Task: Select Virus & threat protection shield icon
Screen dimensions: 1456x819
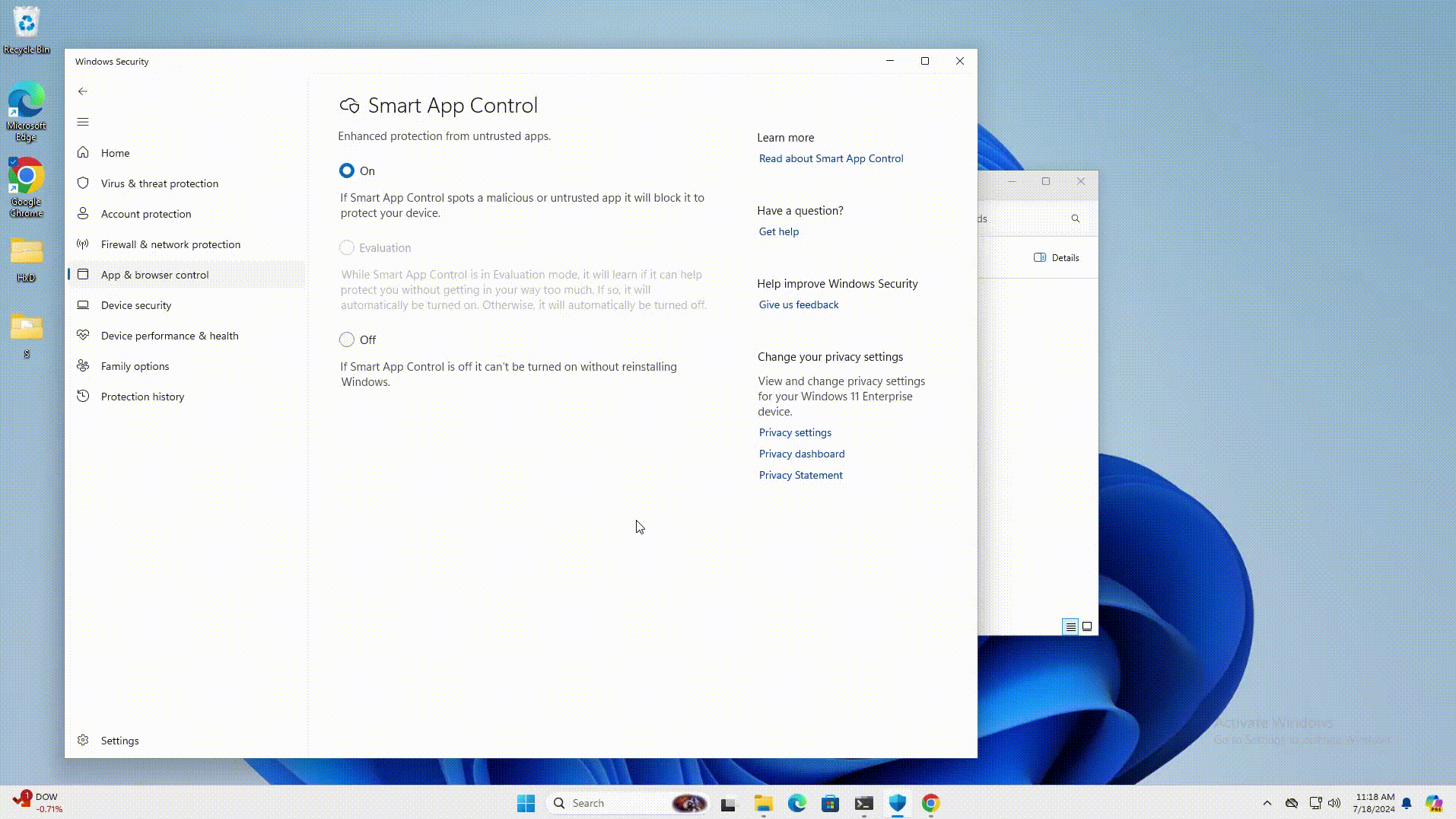Action: point(83,183)
